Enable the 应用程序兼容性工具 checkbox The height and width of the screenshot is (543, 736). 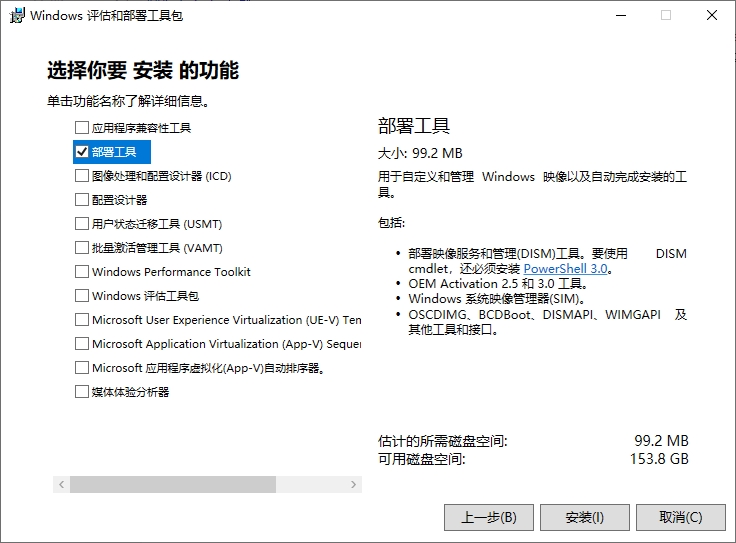click(x=82, y=128)
